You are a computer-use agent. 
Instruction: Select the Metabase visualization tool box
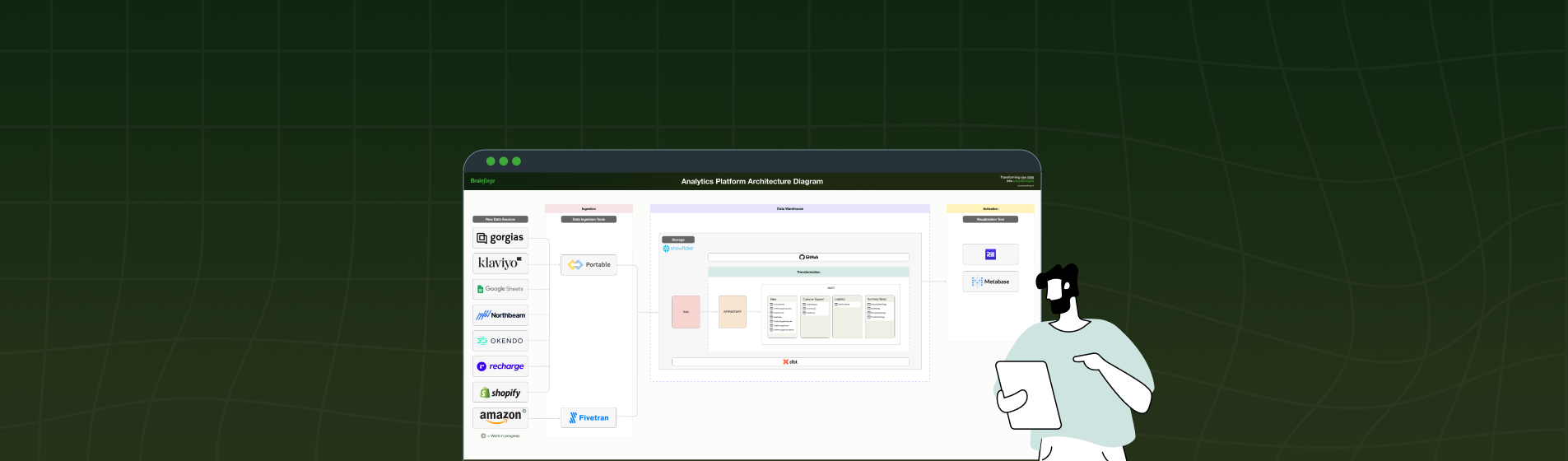(x=990, y=282)
